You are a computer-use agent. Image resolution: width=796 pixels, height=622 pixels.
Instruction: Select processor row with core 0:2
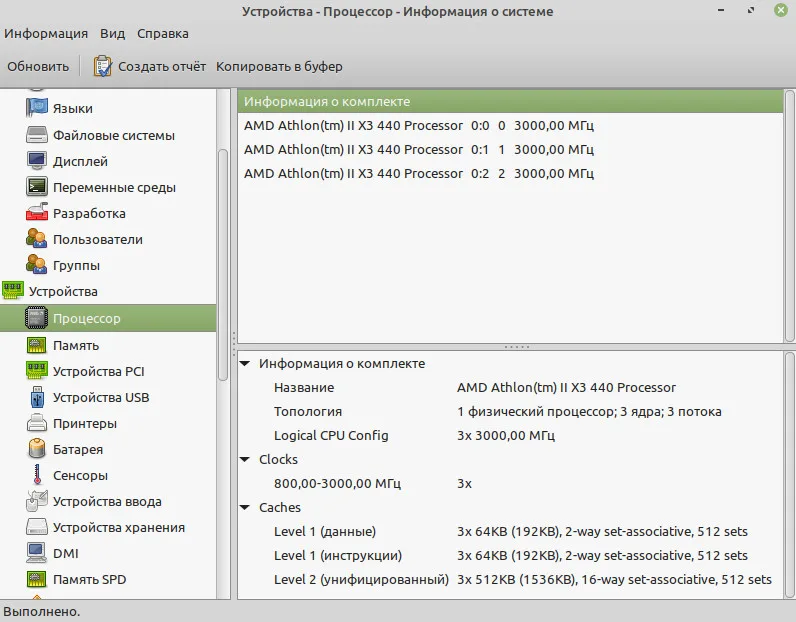(x=510, y=173)
